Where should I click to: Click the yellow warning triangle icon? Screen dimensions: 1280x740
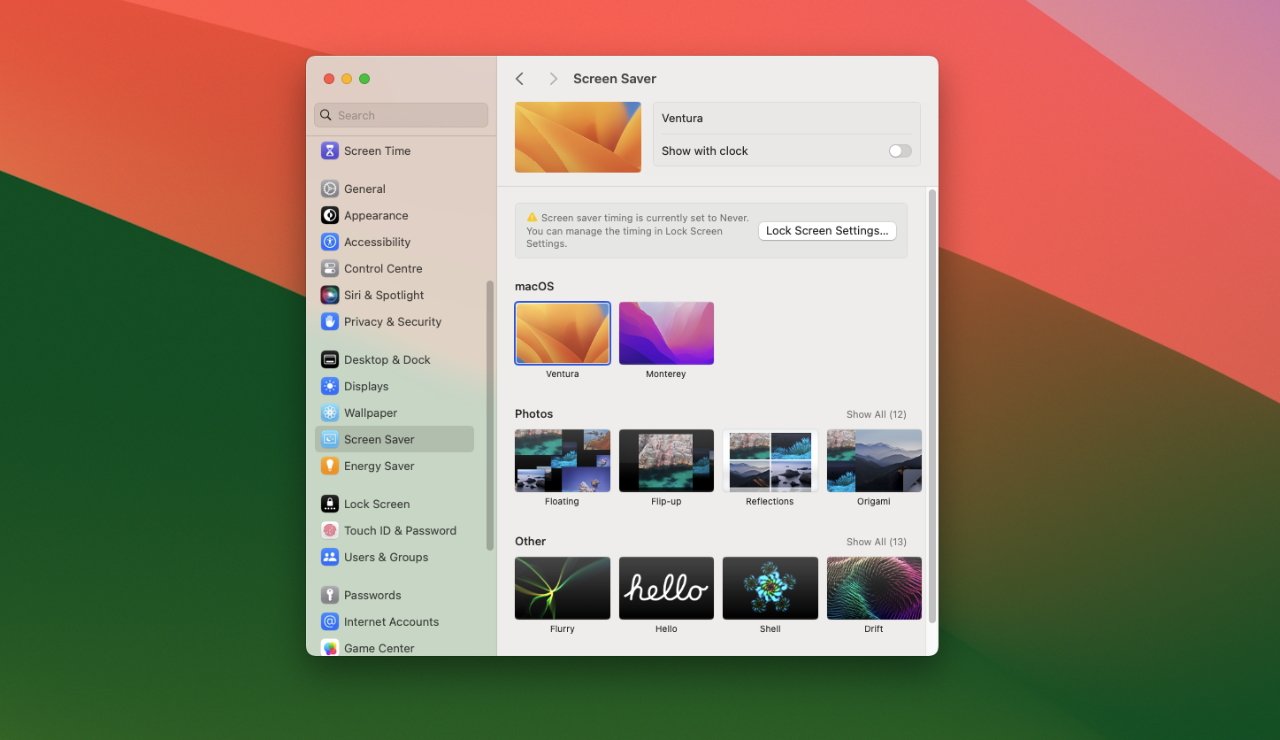tap(532, 217)
